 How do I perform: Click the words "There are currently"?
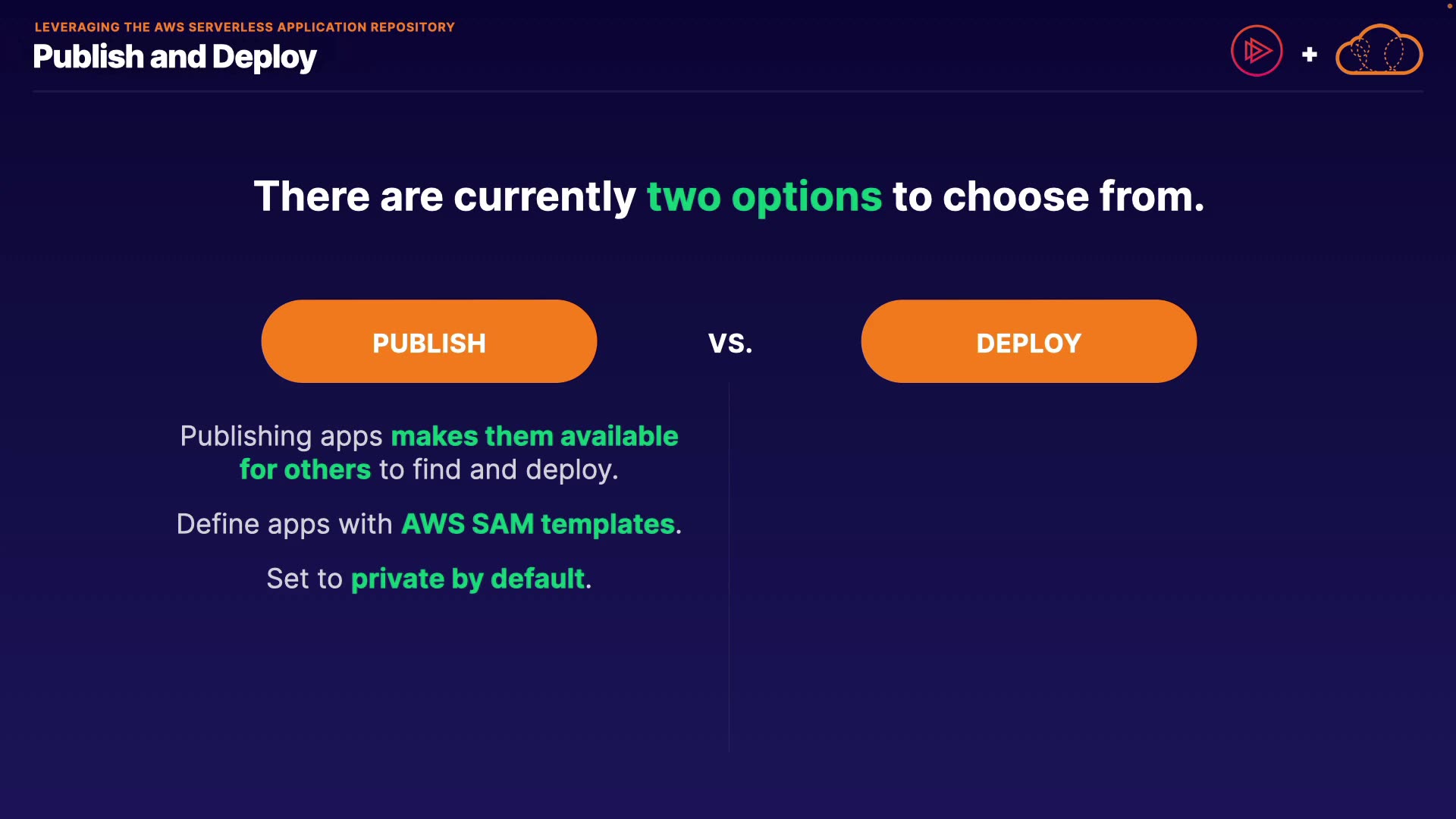click(444, 197)
